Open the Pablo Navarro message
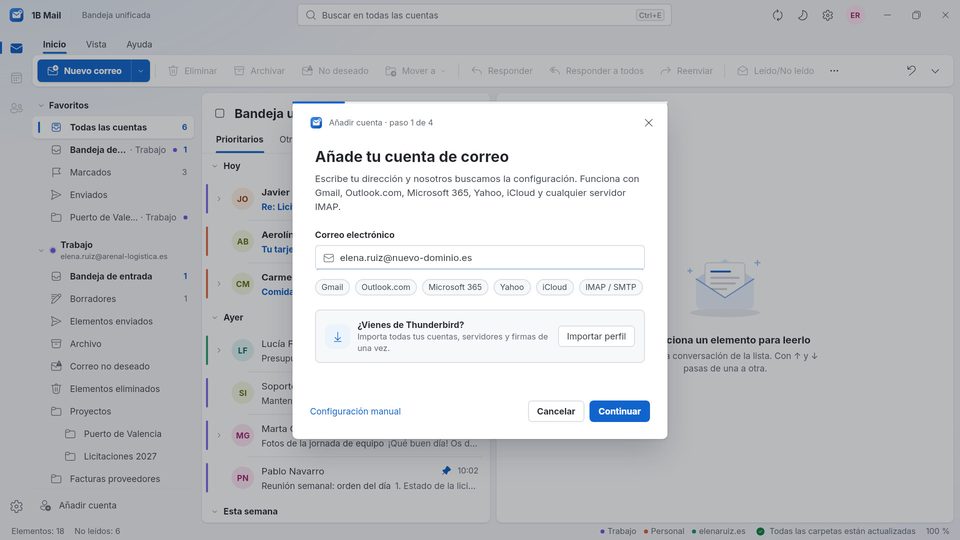This screenshot has height=540, width=960. click(345, 478)
